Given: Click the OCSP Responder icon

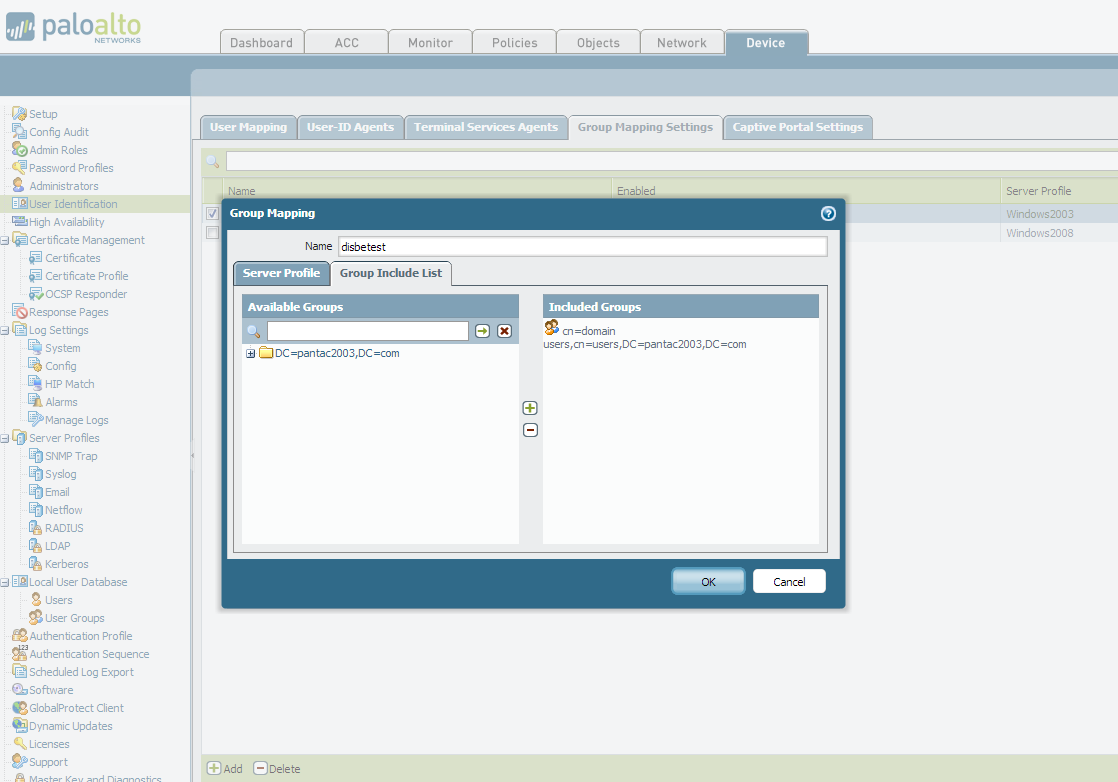Looking at the screenshot, I should 36,294.
